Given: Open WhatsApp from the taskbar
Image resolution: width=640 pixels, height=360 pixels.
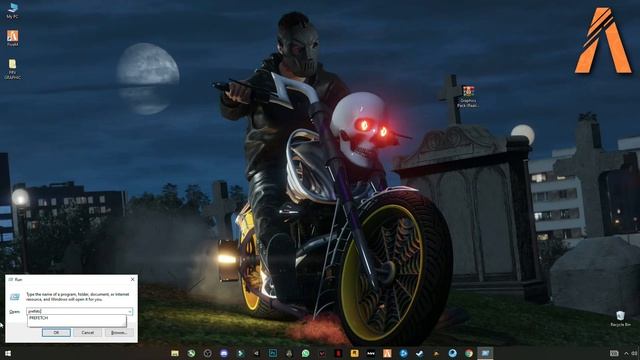Looking at the screenshot, I should pos(305,353).
